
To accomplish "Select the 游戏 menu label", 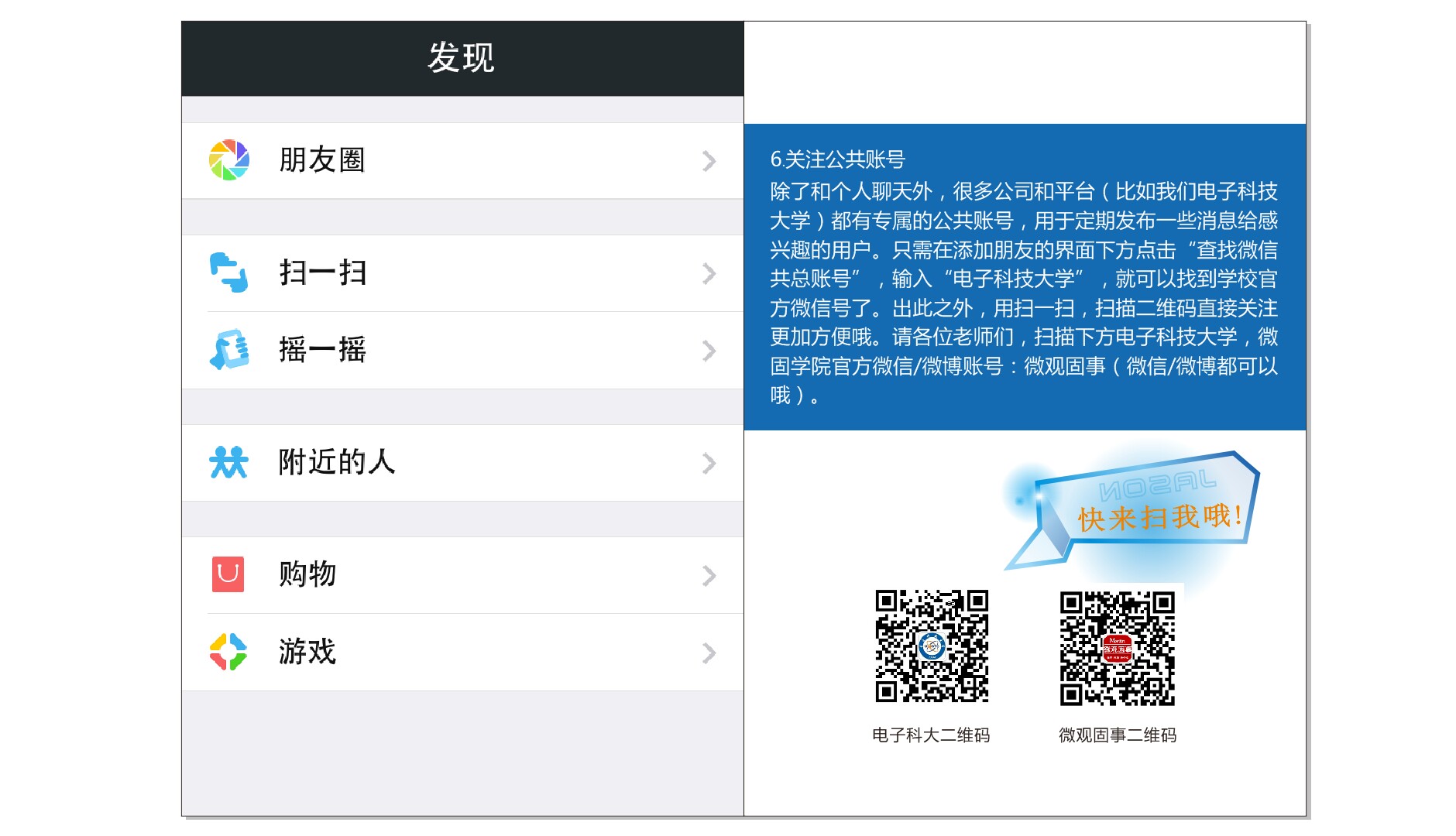I will click(x=307, y=652).
